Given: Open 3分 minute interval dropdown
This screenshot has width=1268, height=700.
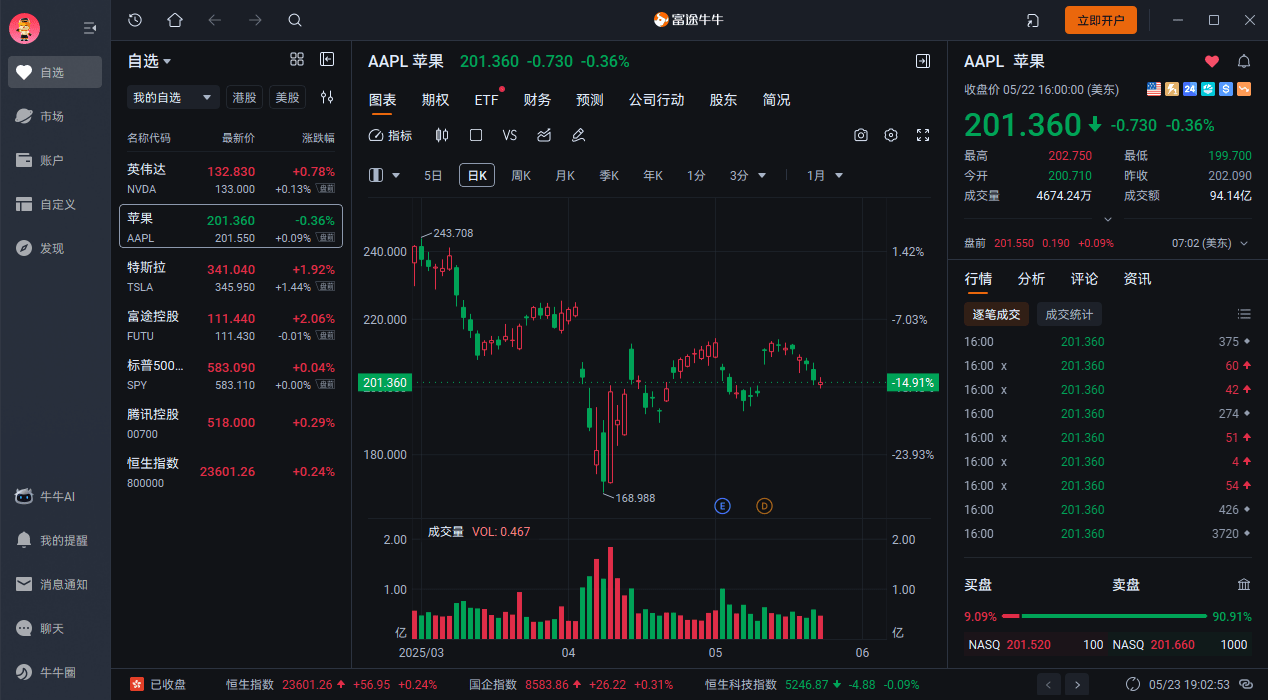Looking at the screenshot, I should point(747,175).
